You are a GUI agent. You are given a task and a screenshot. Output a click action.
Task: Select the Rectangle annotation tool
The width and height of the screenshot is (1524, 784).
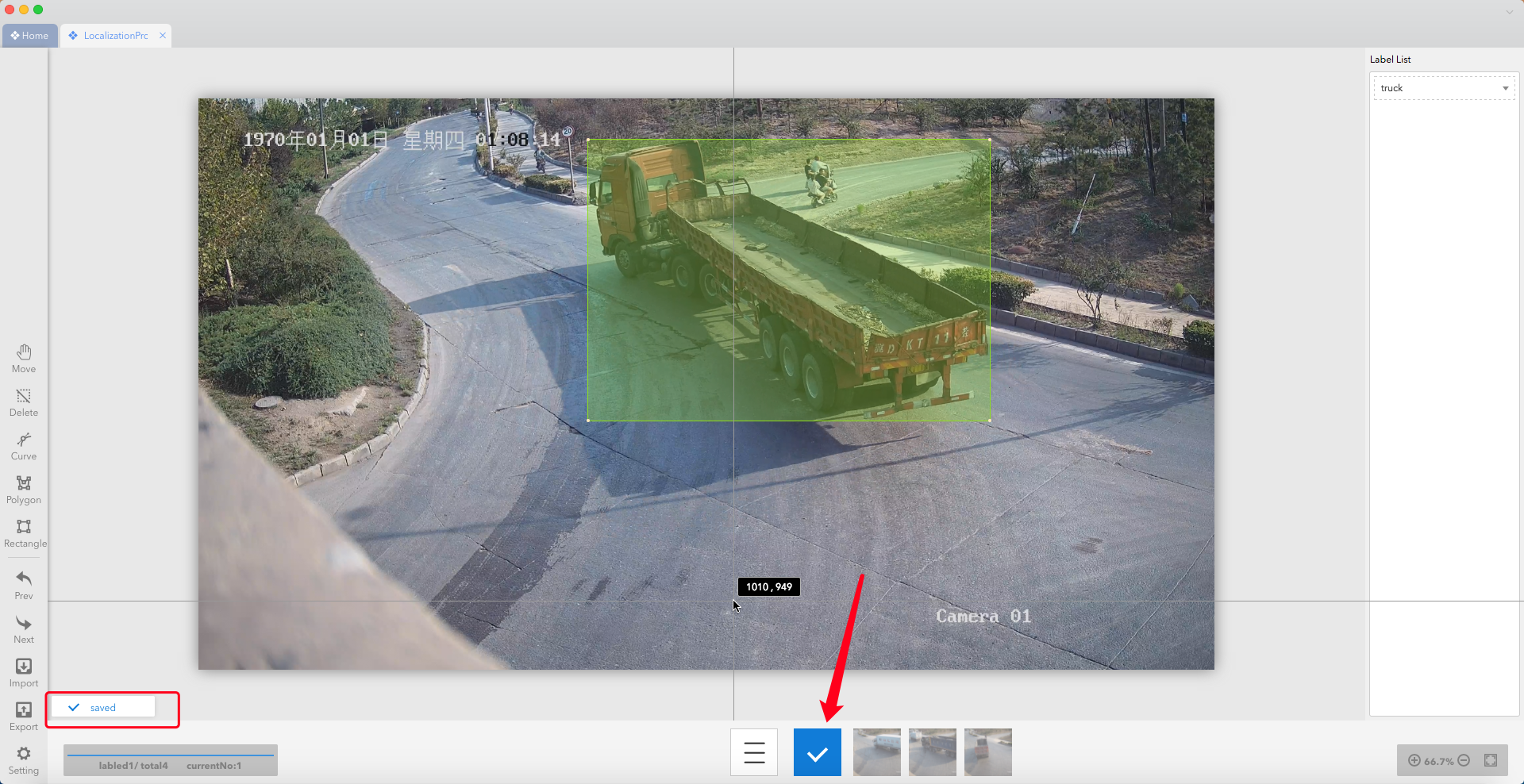(25, 533)
